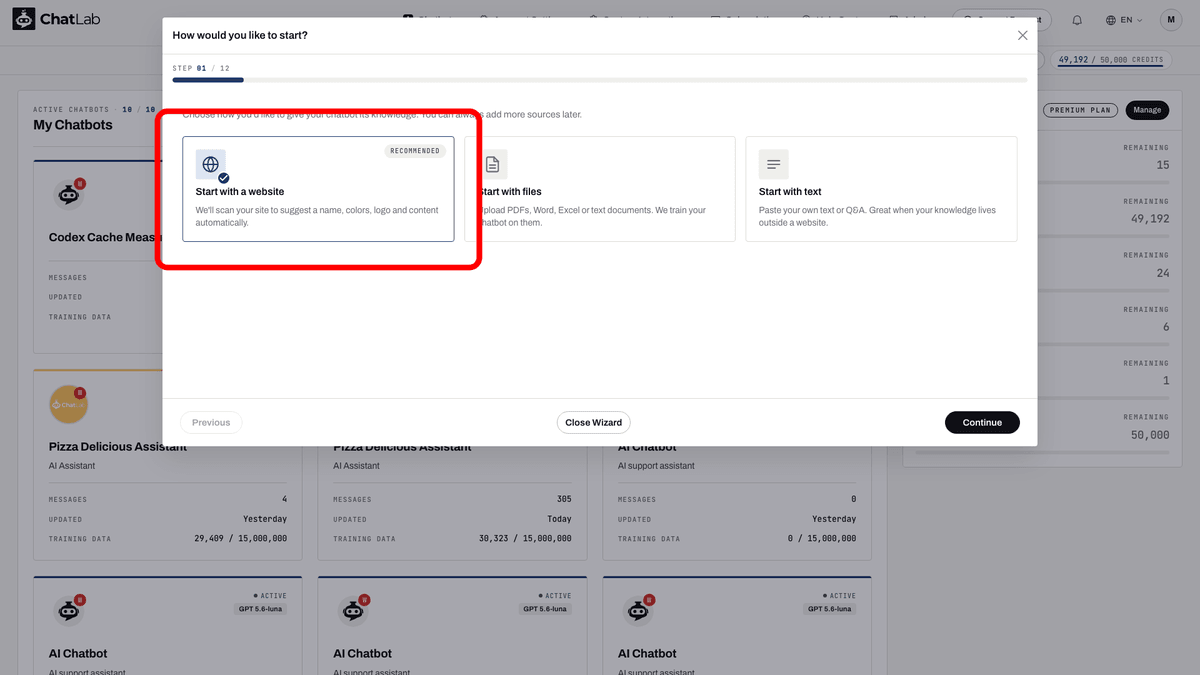The image size is (1200, 675).
Task: Click the 49,192 / 50,000 CREDITS counter
Action: click(1110, 60)
